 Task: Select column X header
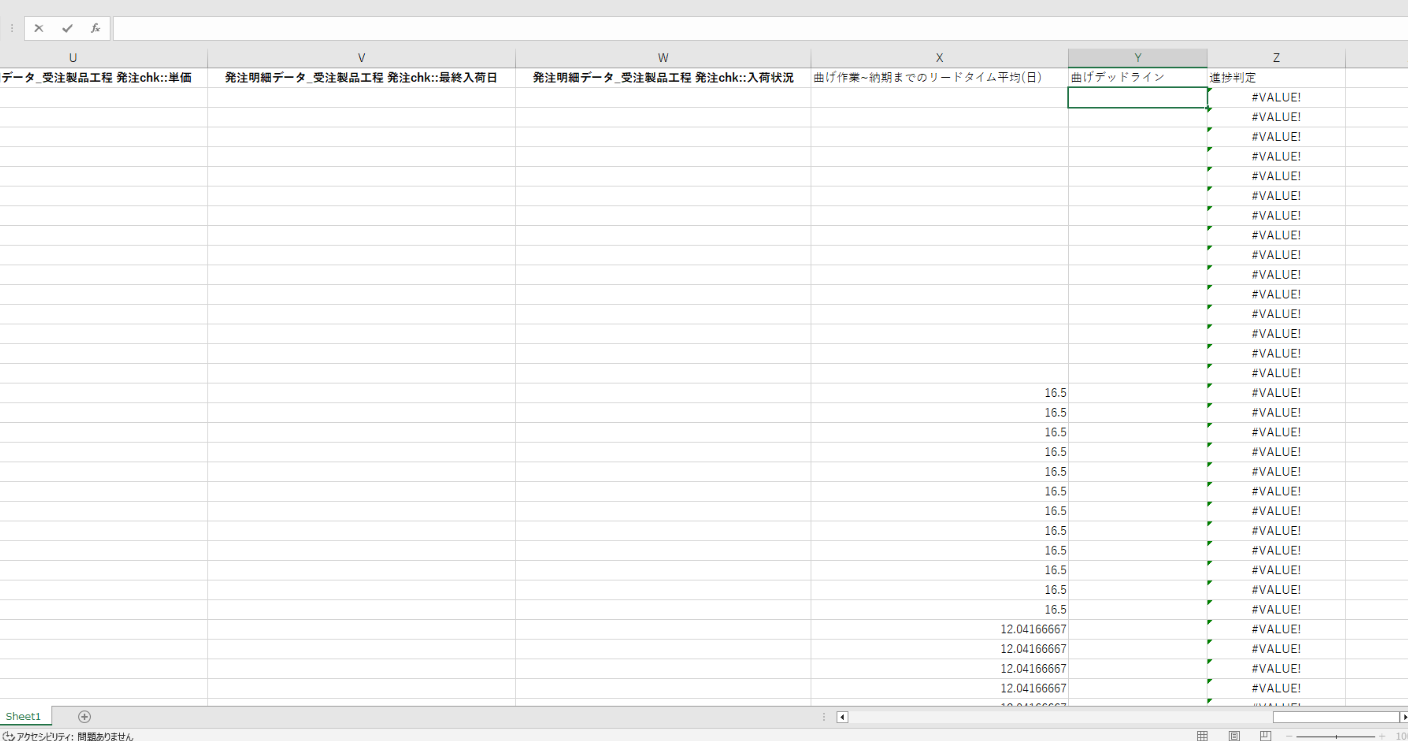939,58
